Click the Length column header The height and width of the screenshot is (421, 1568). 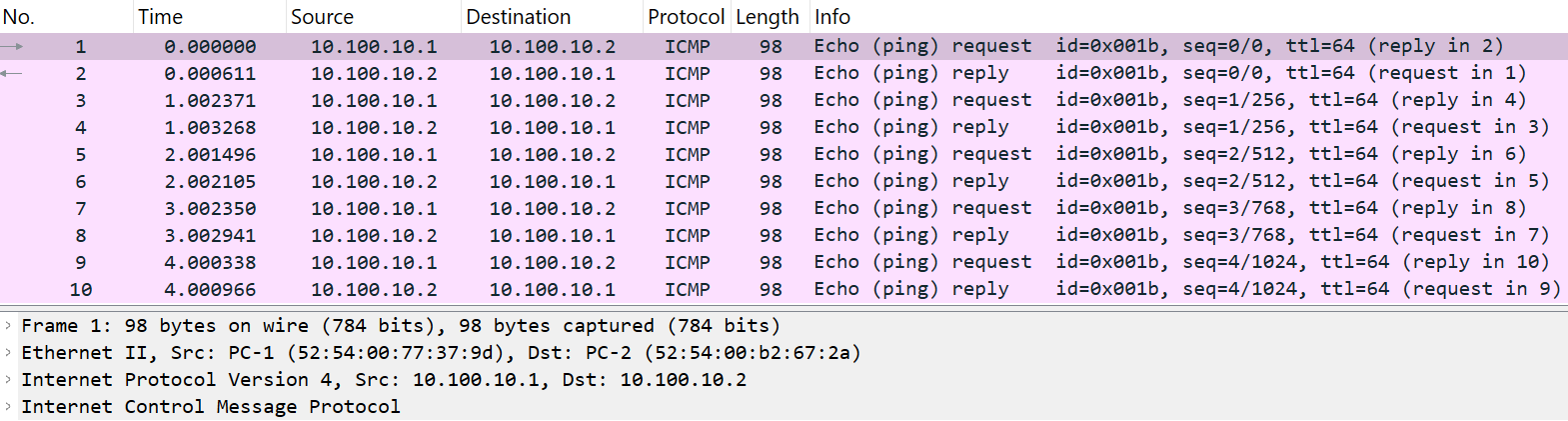click(767, 17)
